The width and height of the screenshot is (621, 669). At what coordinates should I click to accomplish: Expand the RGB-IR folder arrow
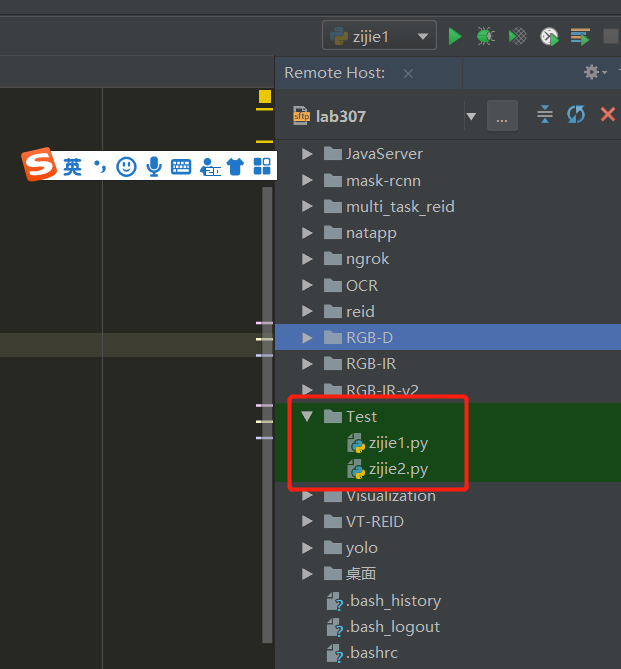307,364
